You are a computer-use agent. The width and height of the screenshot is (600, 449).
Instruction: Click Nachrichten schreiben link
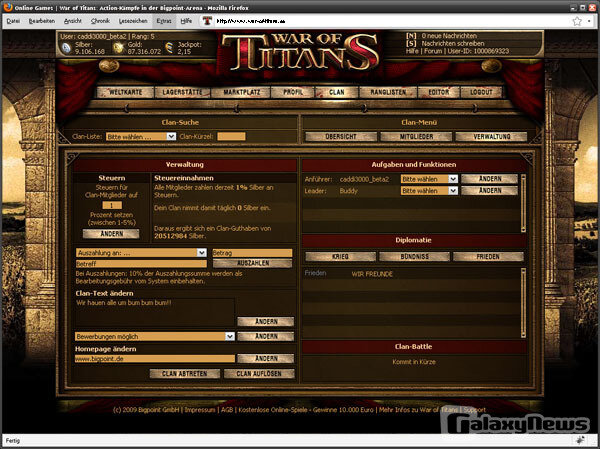[453, 44]
